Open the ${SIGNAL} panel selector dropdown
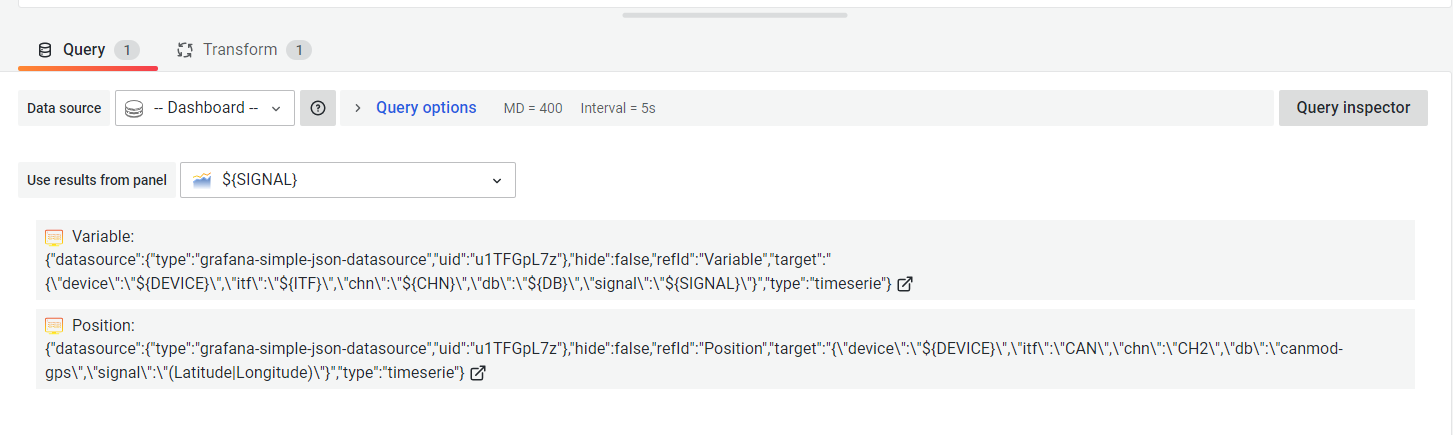This screenshot has height=435, width=1453. click(x=348, y=180)
